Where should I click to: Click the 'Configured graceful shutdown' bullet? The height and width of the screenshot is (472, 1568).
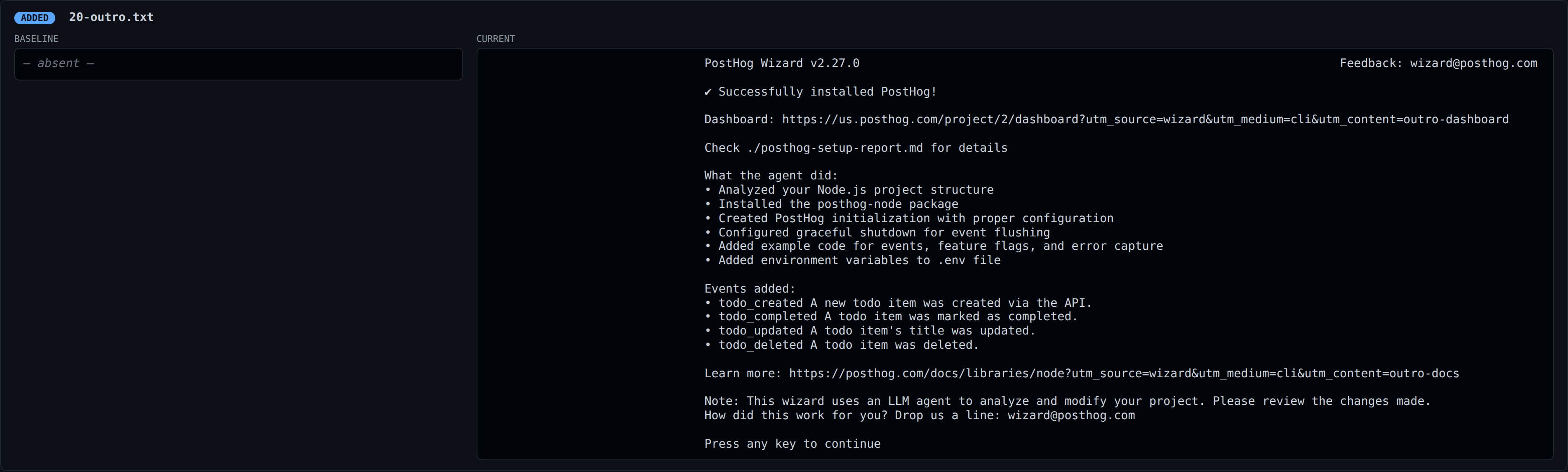tap(877, 233)
